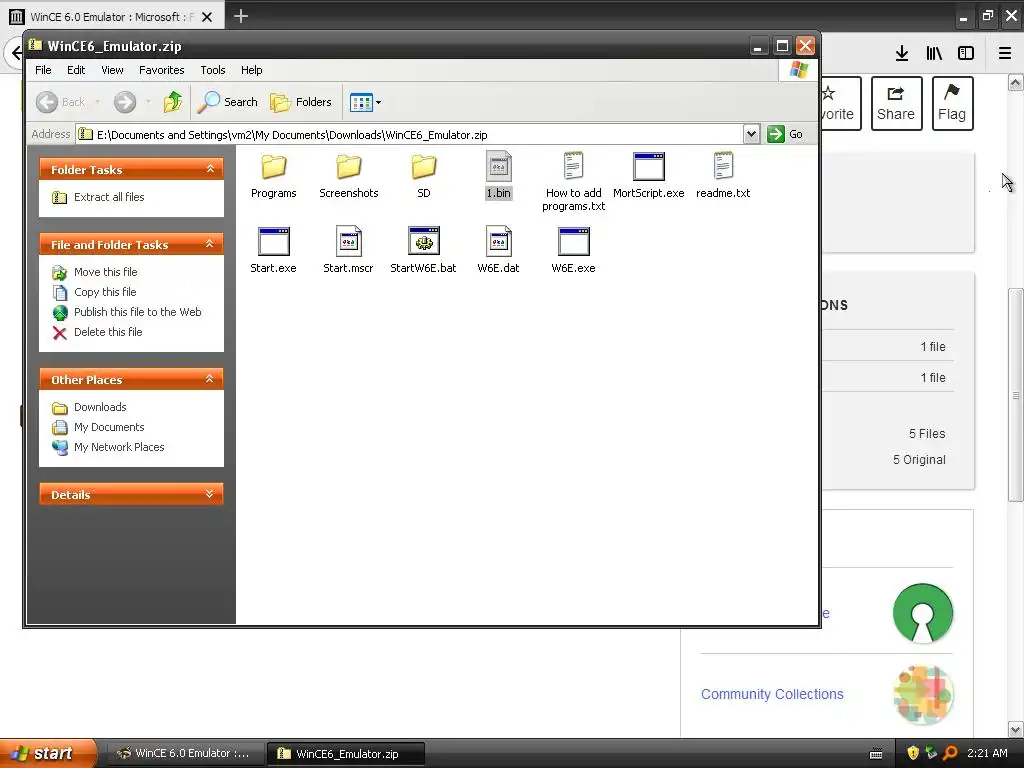
Task: Open browser library icon
Action: click(x=934, y=54)
